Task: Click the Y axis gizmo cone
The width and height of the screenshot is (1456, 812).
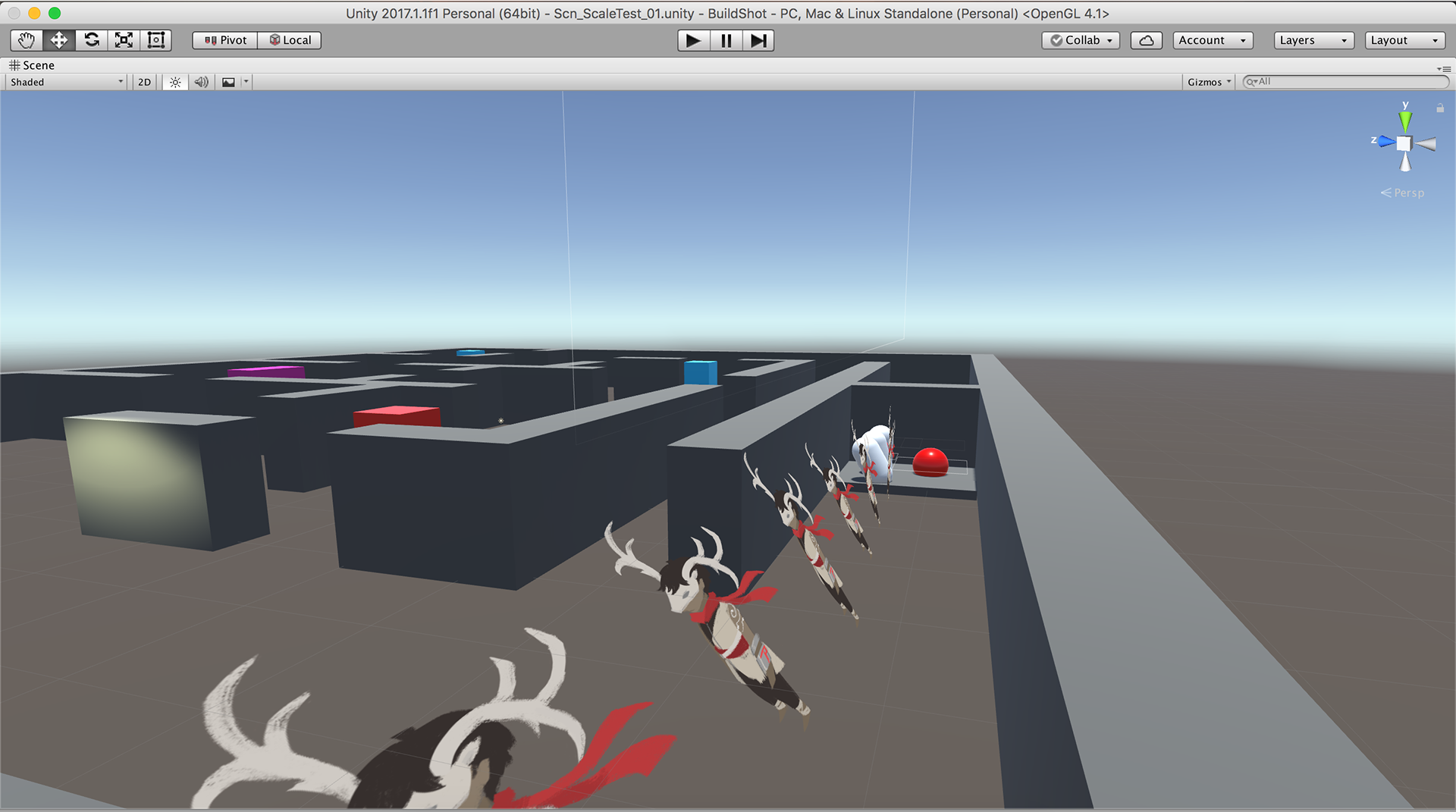Action: coord(1405,120)
